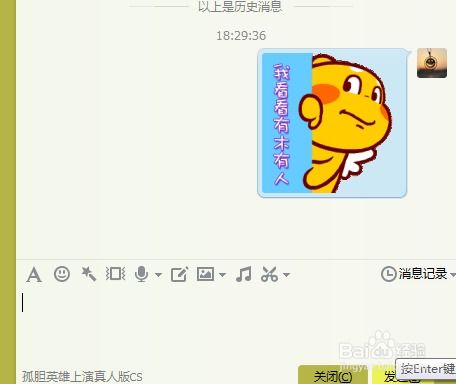
Task: Click the 18:29:36 message timestamp
Action: click(x=241, y=36)
